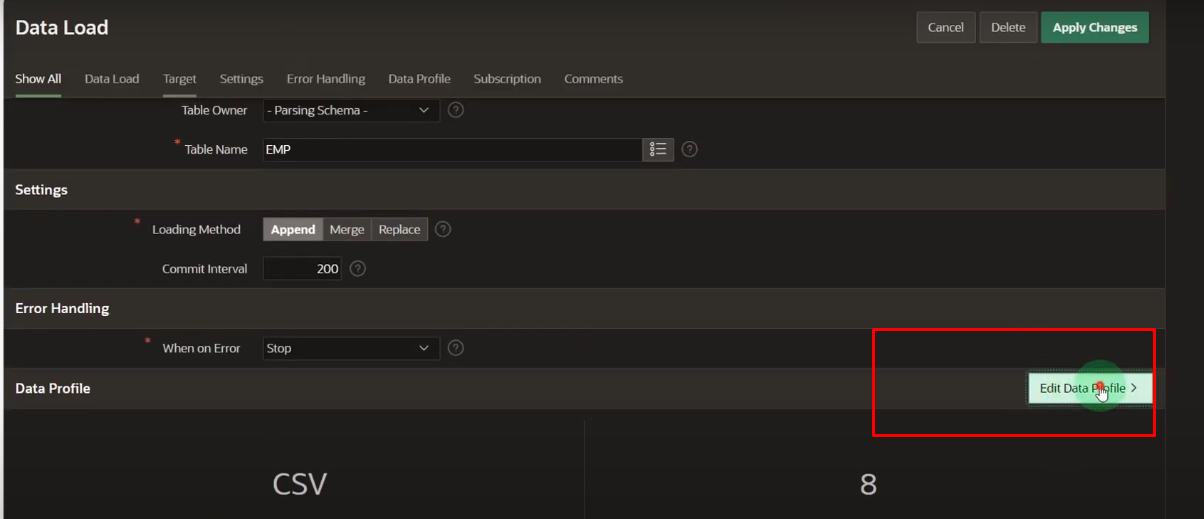
Task: Expand When on Error dropdown
Action: pos(351,348)
